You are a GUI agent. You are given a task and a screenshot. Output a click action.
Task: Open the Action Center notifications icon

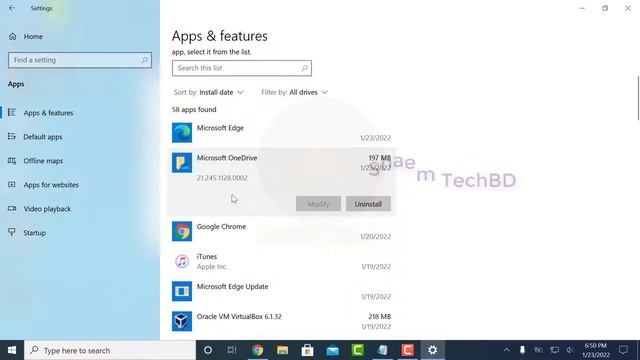(623, 350)
